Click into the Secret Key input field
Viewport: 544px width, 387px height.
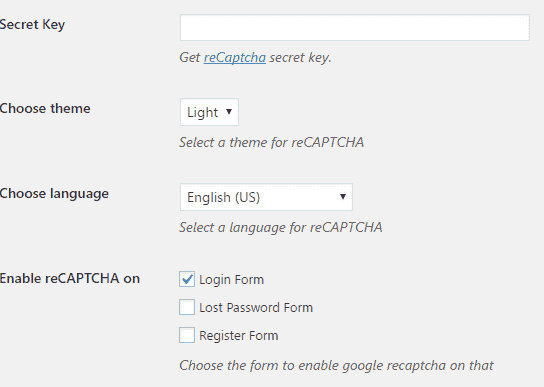click(x=355, y=27)
